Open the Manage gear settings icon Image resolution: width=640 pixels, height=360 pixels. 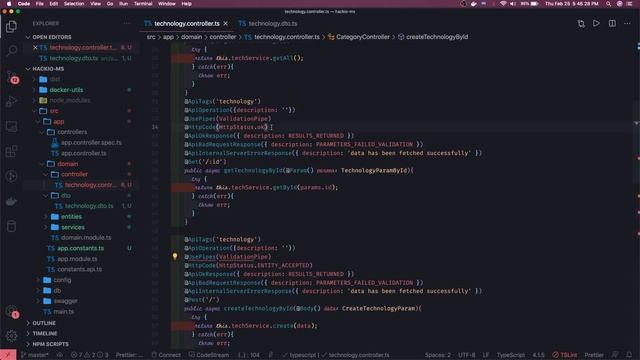click(x=11, y=336)
